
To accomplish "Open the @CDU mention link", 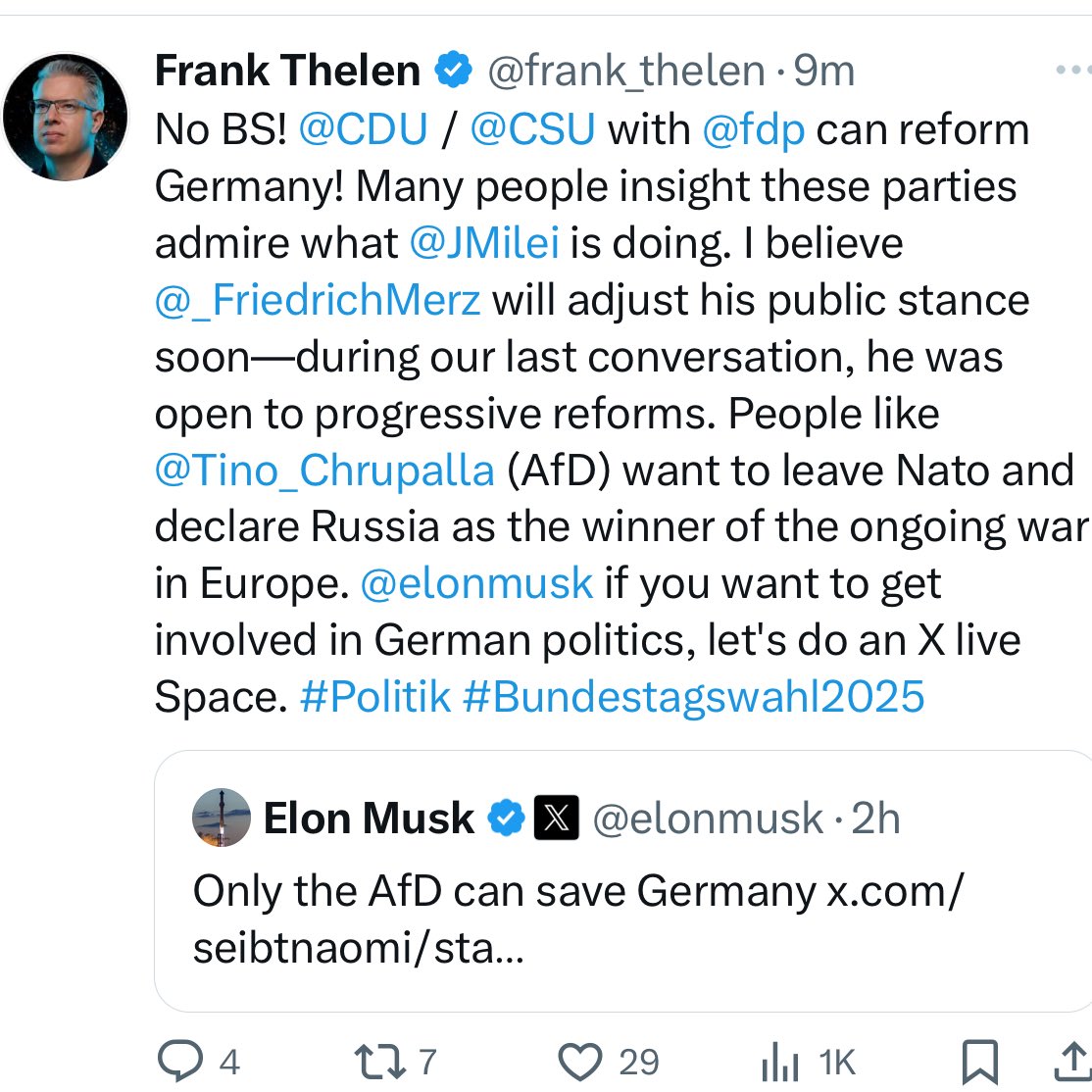I will [x=363, y=129].
